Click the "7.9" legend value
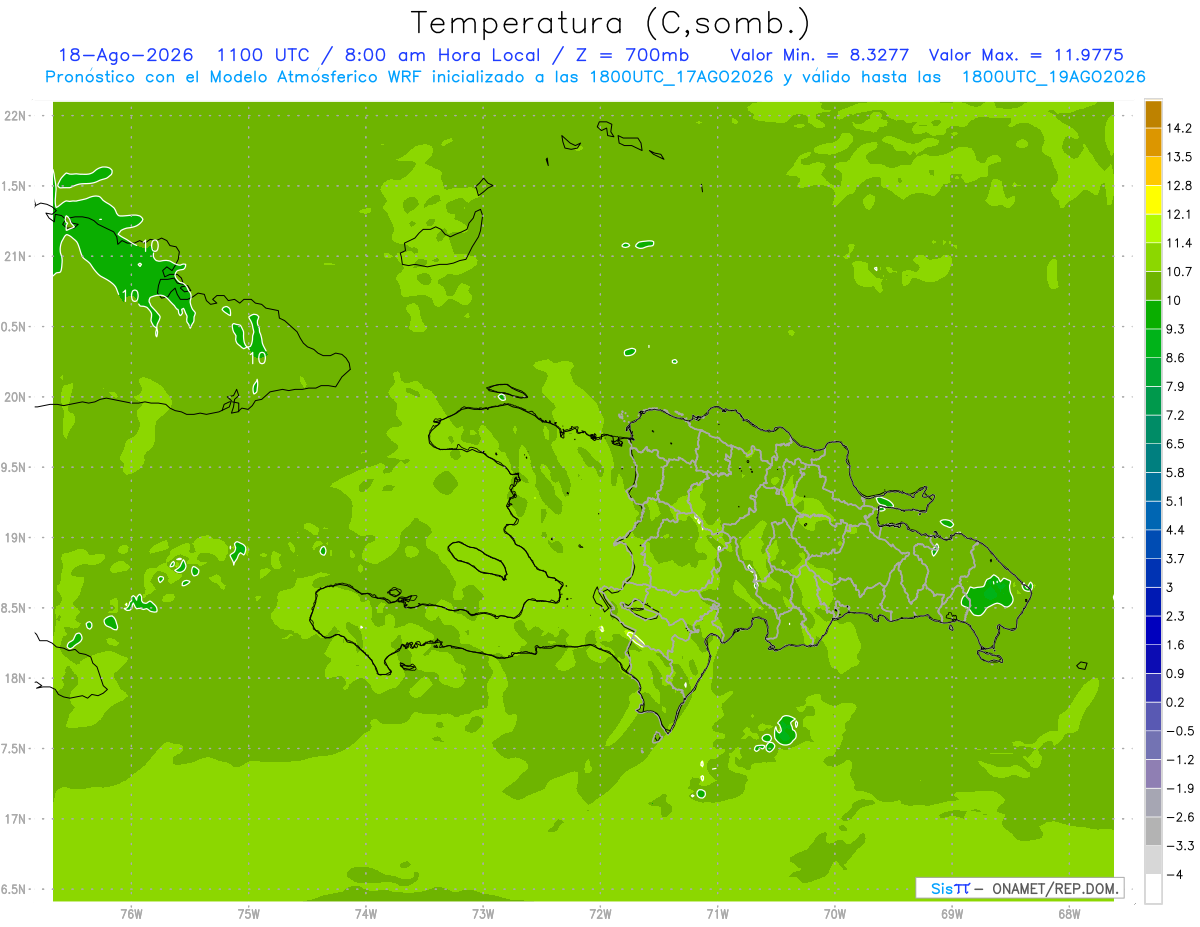Screen dimensions: 1200x927 1175,386
